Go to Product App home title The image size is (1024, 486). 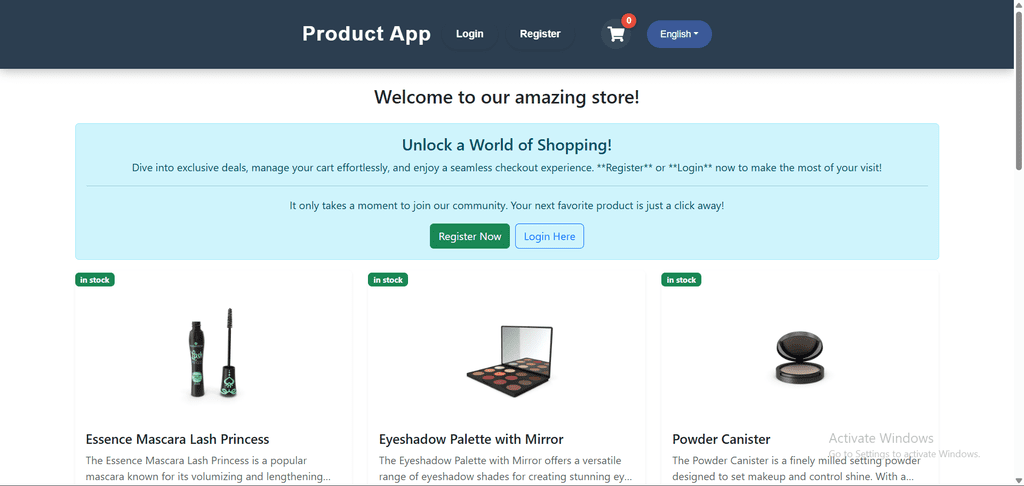tap(366, 34)
